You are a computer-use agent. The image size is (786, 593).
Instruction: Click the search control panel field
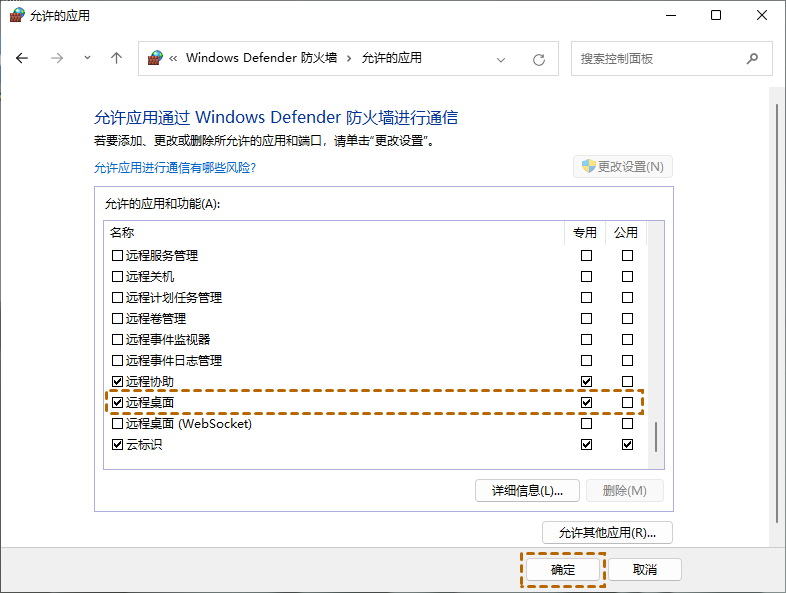tap(671, 59)
